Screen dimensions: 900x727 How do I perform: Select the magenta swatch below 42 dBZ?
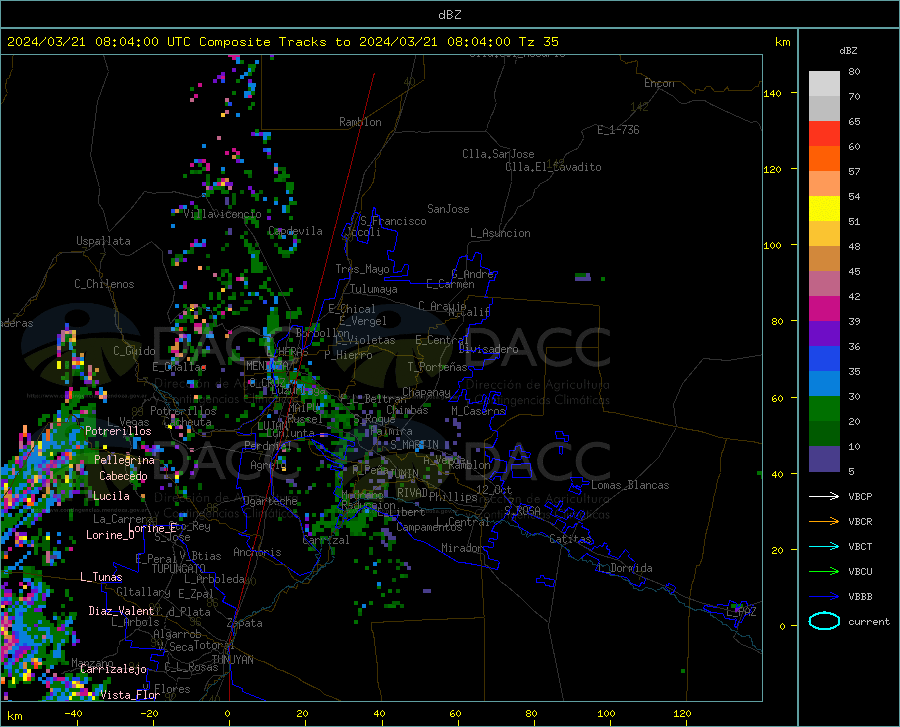[x=824, y=309]
